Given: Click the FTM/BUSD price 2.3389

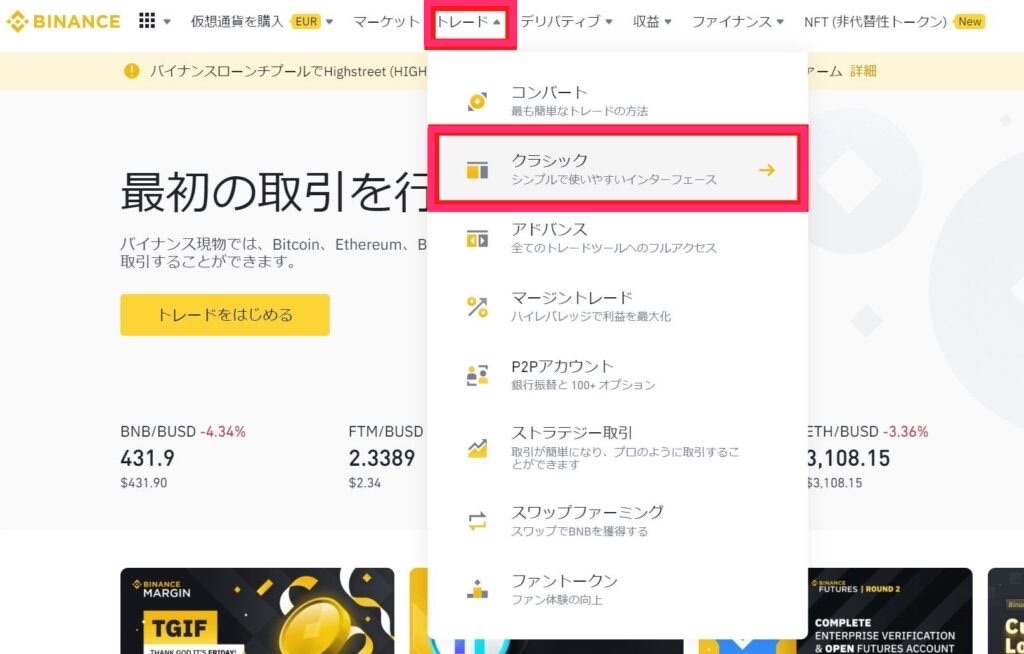Looking at the screenshot, I should click(381, 458).
